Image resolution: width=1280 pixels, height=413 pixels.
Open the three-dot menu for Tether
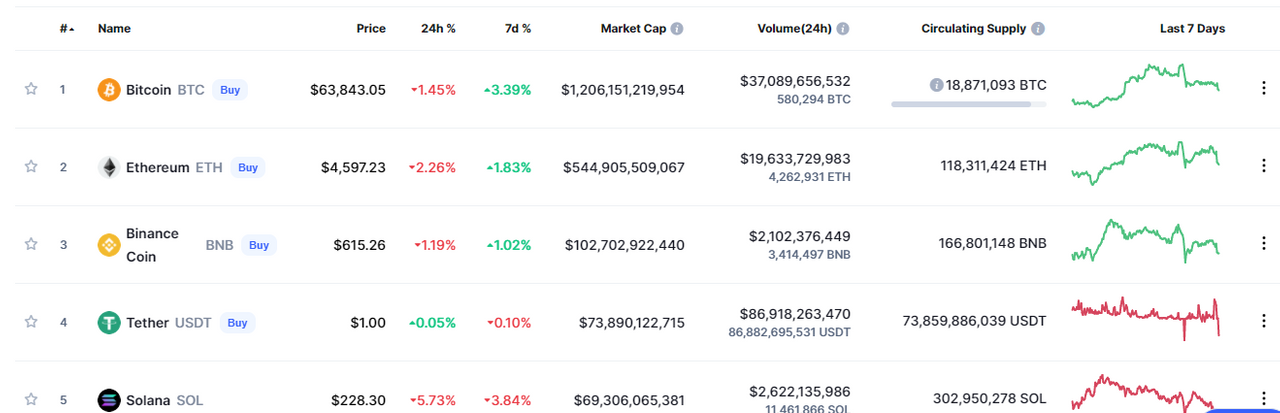pos(1263,321)
